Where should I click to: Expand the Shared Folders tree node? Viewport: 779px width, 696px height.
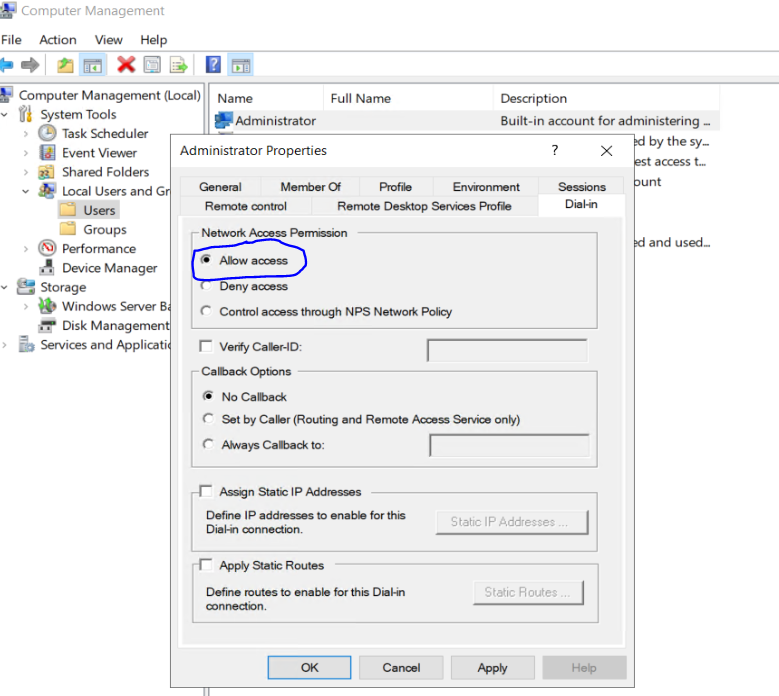point(26,172)
